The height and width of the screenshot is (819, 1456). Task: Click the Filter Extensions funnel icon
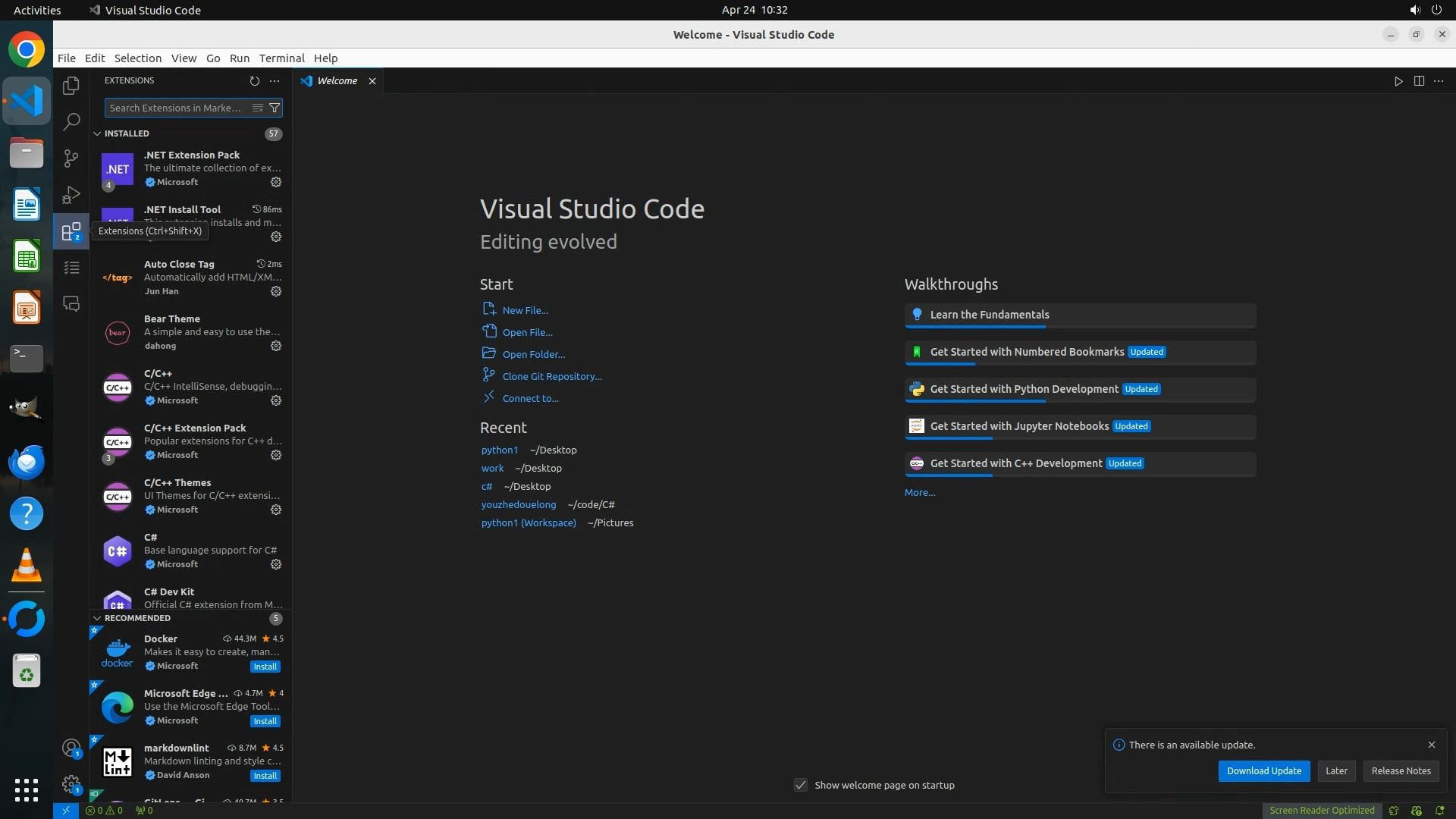275,108
